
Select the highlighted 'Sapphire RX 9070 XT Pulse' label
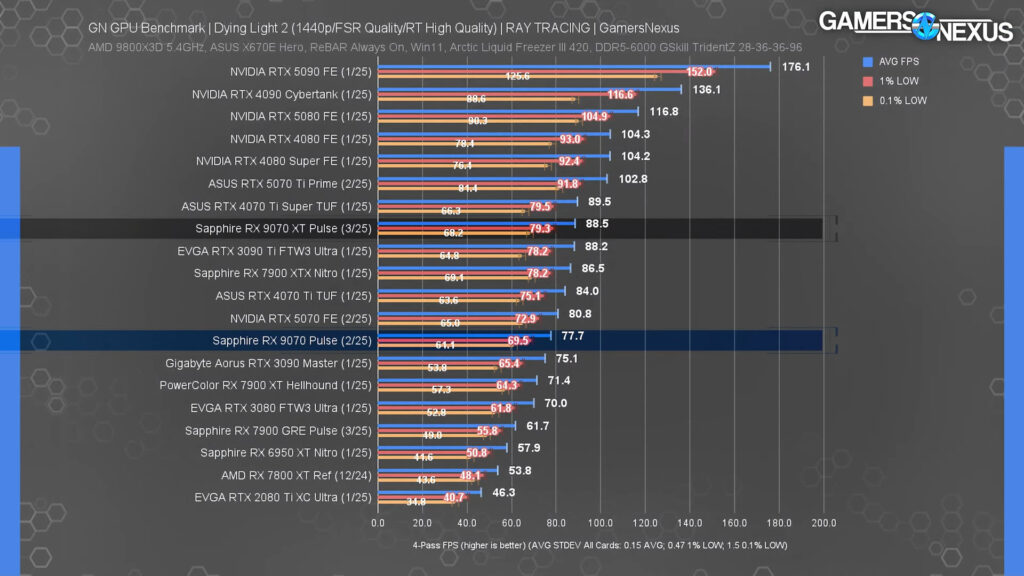coord(266,229)
